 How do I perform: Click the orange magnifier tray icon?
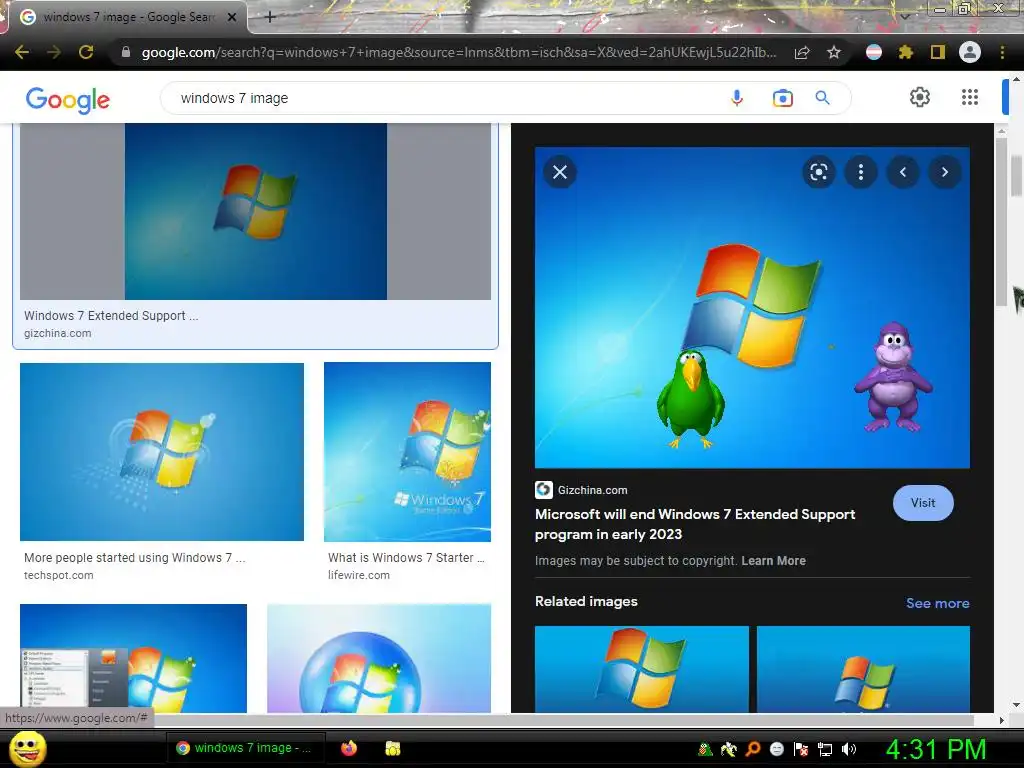[x=753, y=750]
